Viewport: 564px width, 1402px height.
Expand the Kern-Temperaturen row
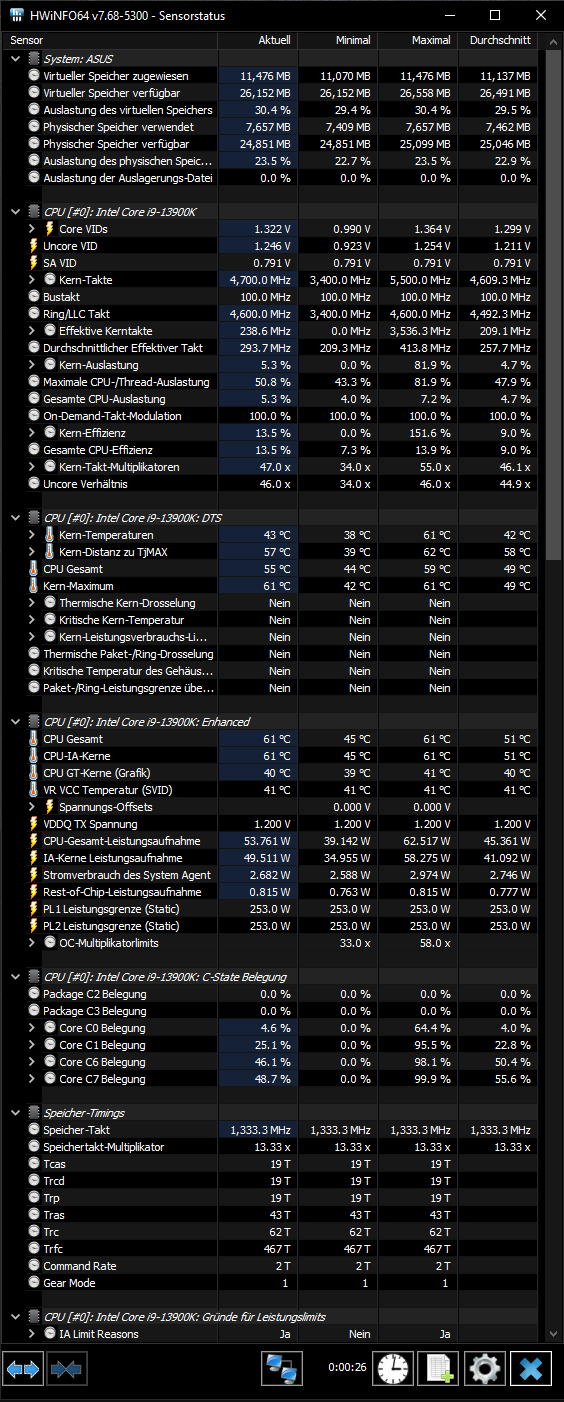[x=33, y=535]
